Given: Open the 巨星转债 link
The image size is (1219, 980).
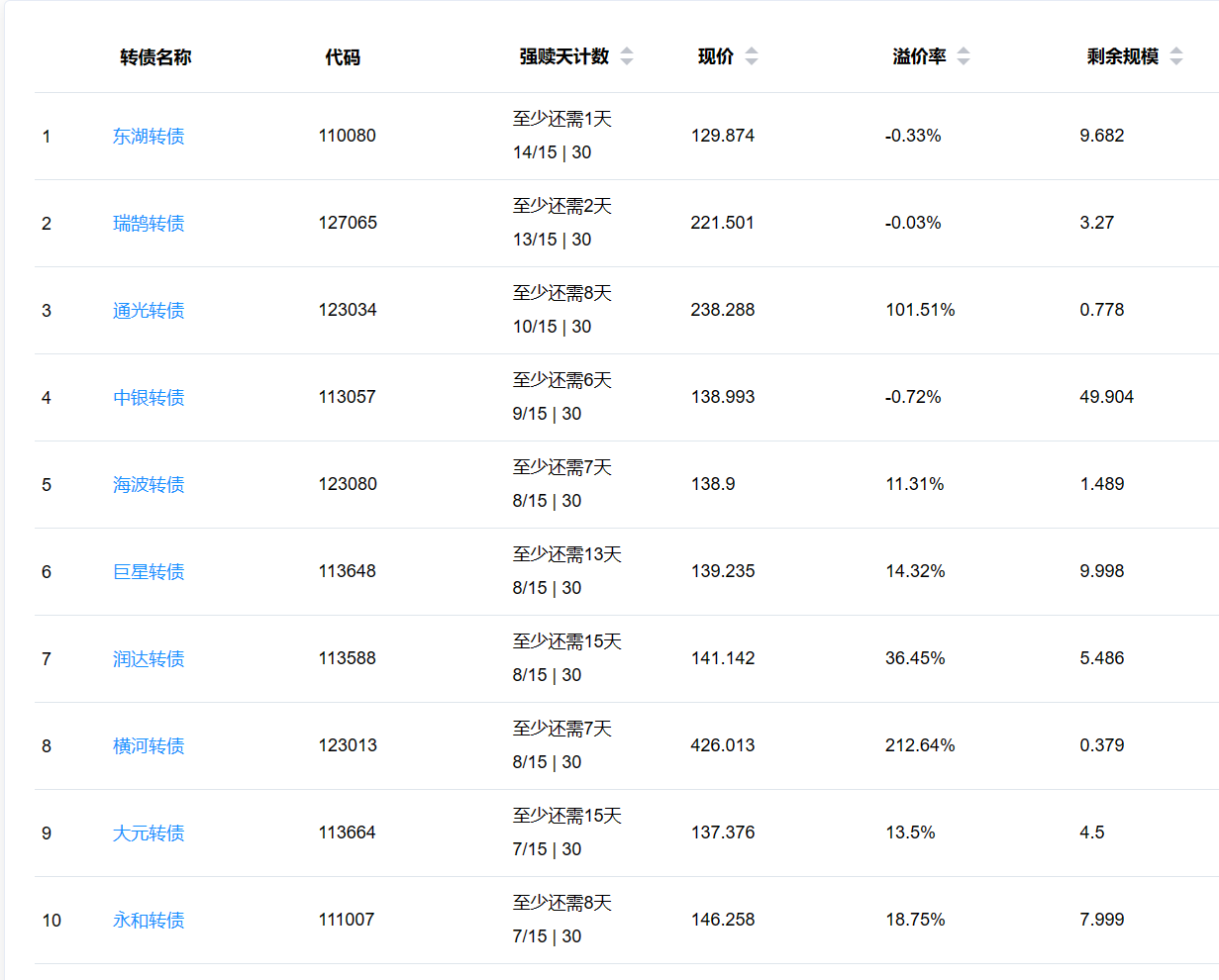Looking at the screenshot, I should [x=149, y=572].
